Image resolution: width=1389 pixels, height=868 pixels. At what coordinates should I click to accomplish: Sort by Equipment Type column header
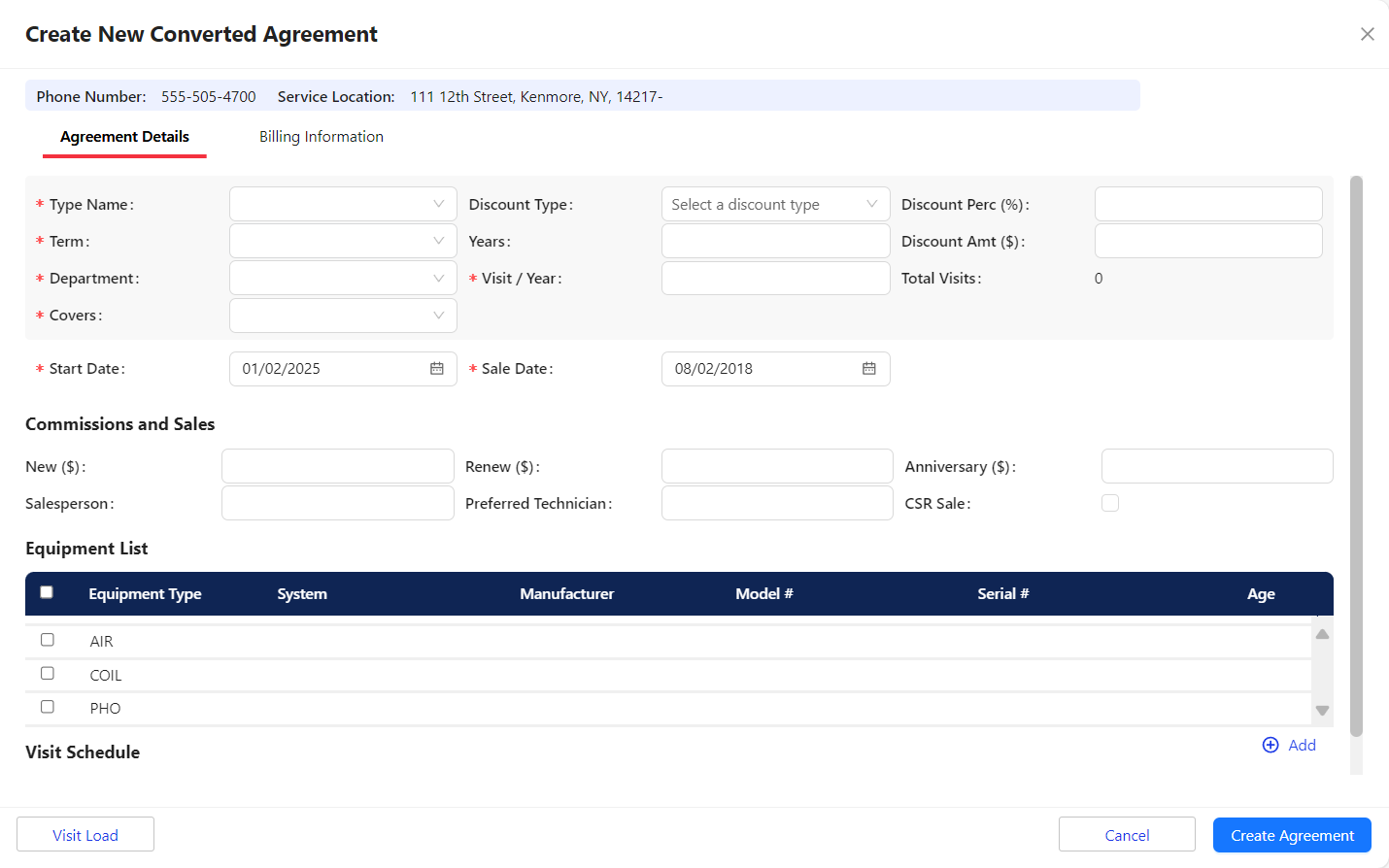(x=145, y=593)
